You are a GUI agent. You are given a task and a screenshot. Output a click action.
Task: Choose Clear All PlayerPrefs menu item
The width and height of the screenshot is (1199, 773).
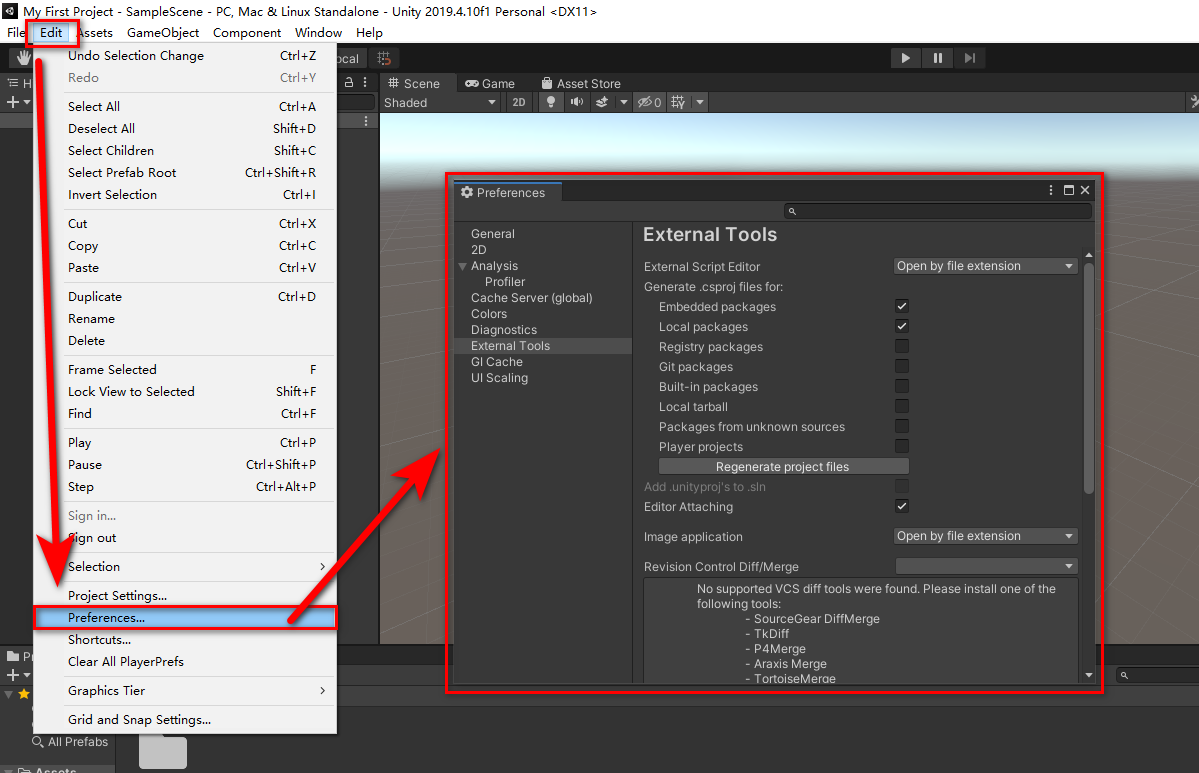(185, 661)
